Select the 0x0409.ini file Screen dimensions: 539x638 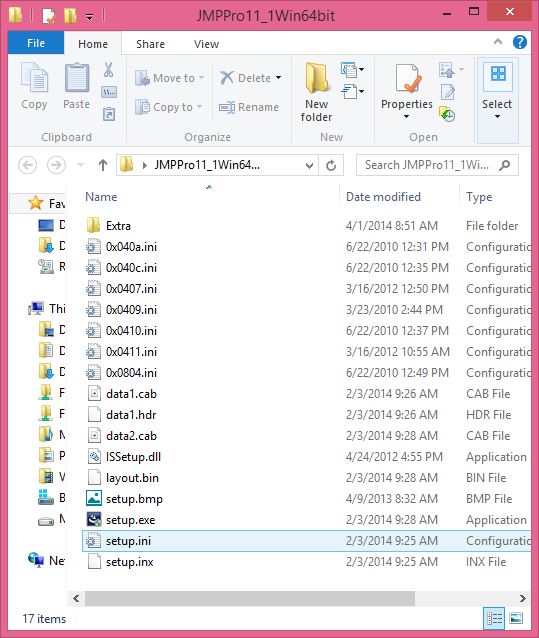[x=306, y=310]
